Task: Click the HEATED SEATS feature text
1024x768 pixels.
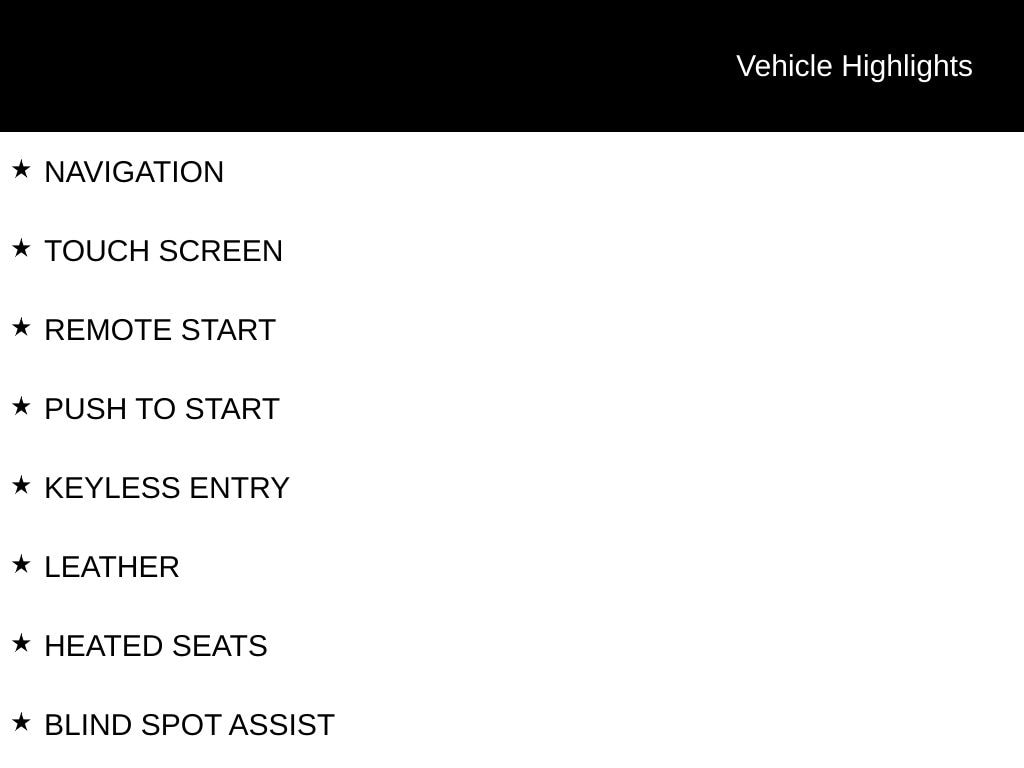Action: [156, 646]
